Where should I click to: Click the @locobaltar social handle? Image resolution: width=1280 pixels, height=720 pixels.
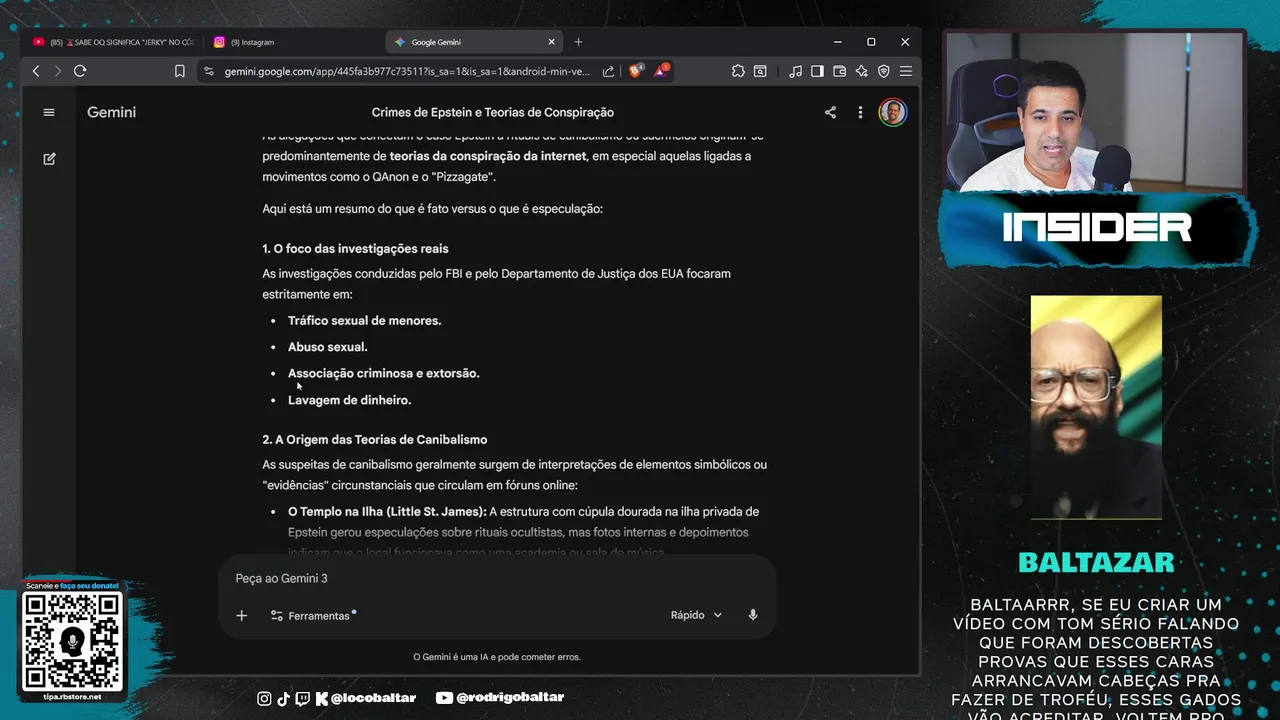372,698
